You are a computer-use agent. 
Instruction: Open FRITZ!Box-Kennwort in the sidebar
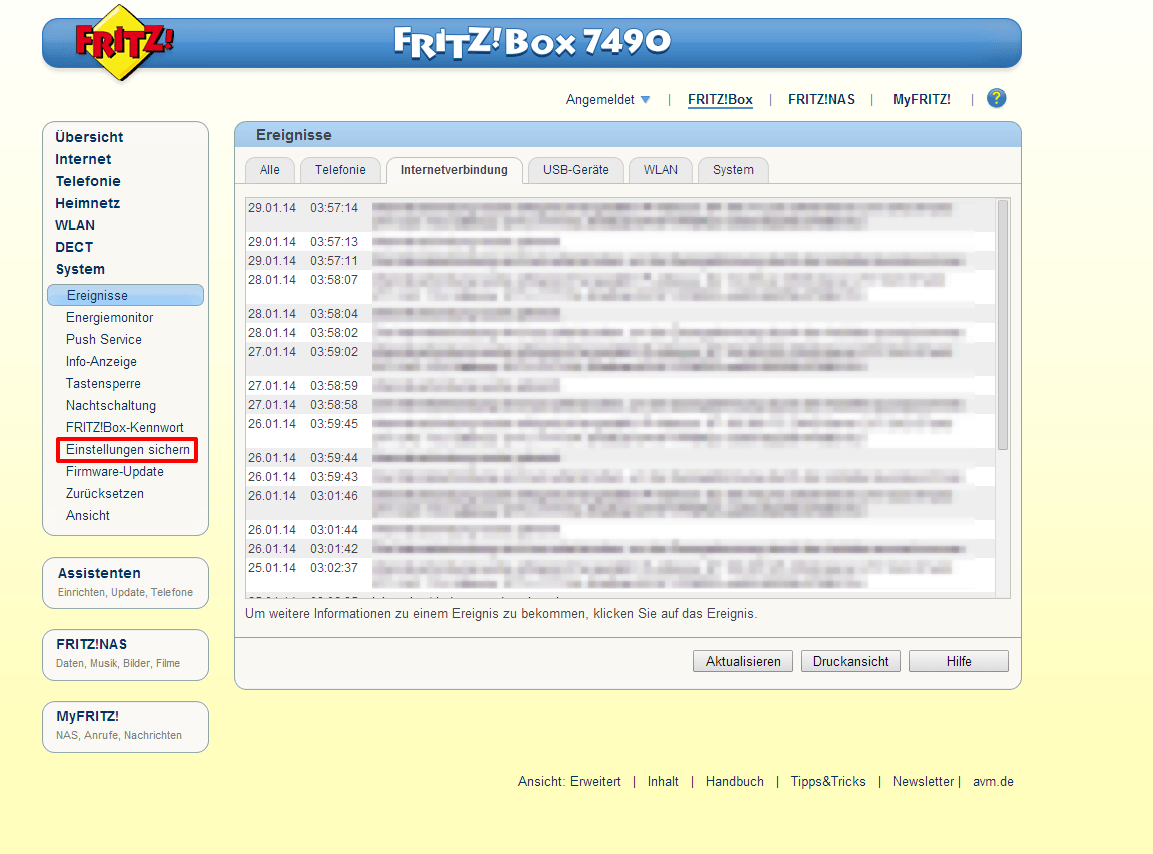[x=125, y=427]
